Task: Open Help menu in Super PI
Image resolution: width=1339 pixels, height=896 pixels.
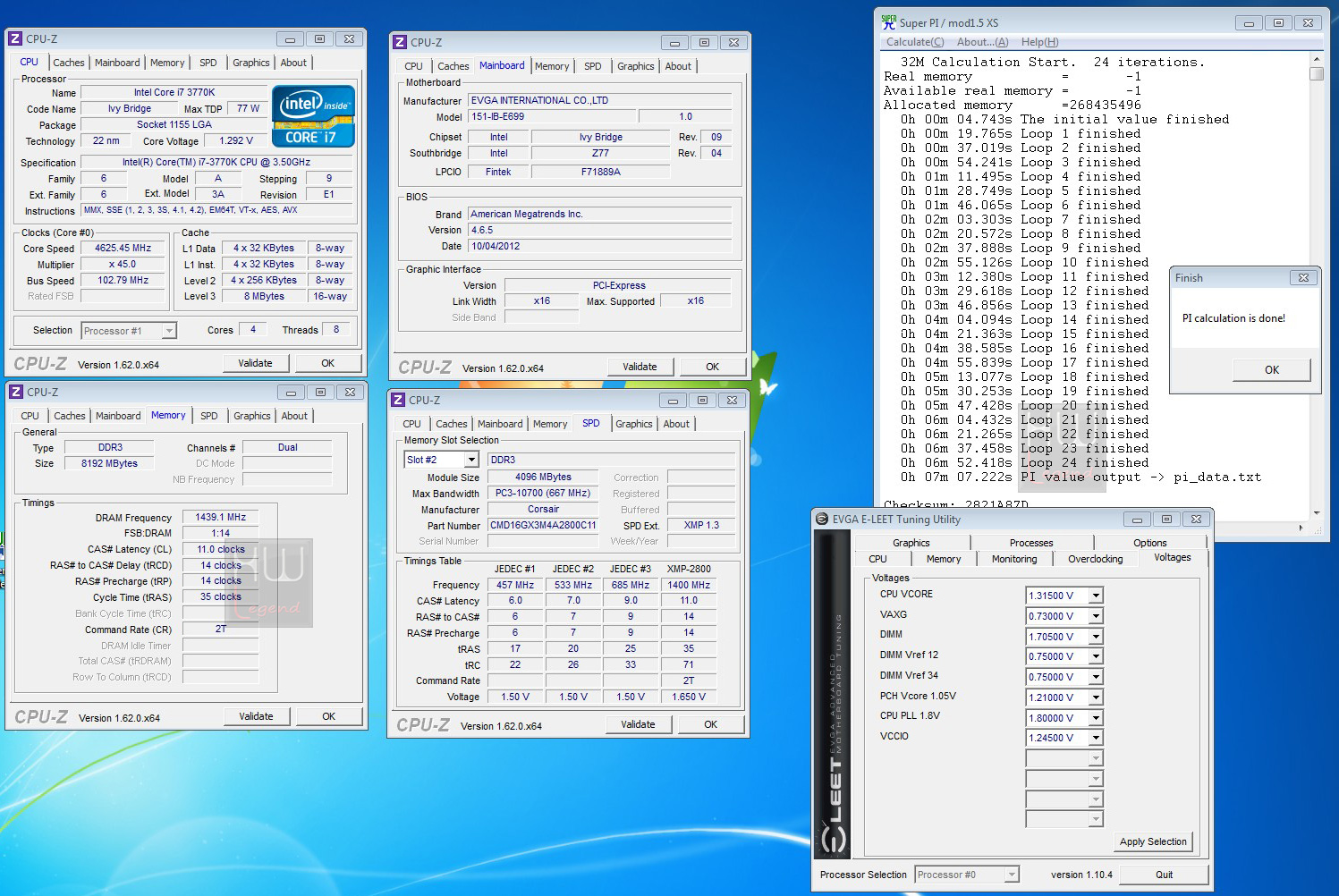Action: [1039, 42]
